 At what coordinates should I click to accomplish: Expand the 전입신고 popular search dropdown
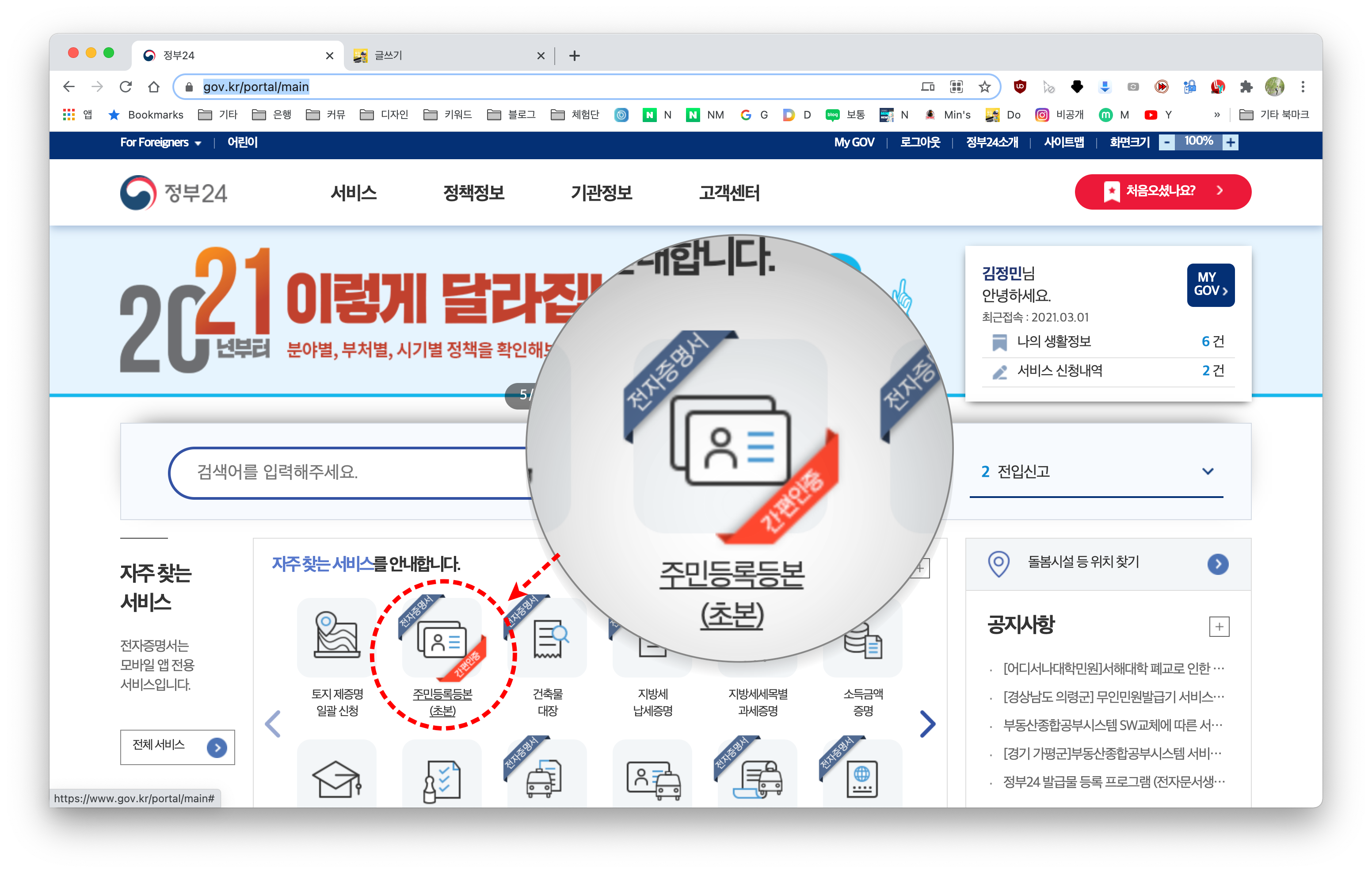pyautogui.click(x=1207, y=471)
